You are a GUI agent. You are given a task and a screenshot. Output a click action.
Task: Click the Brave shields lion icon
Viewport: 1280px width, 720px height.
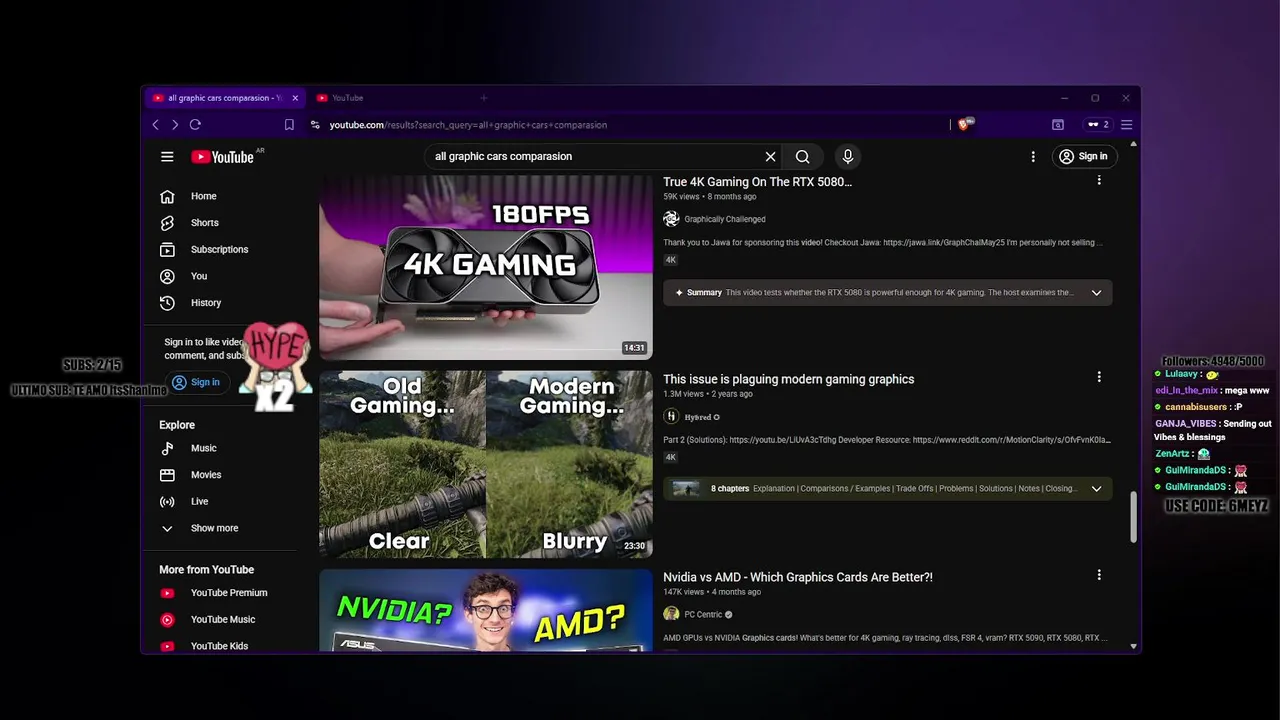pos(965,125)
